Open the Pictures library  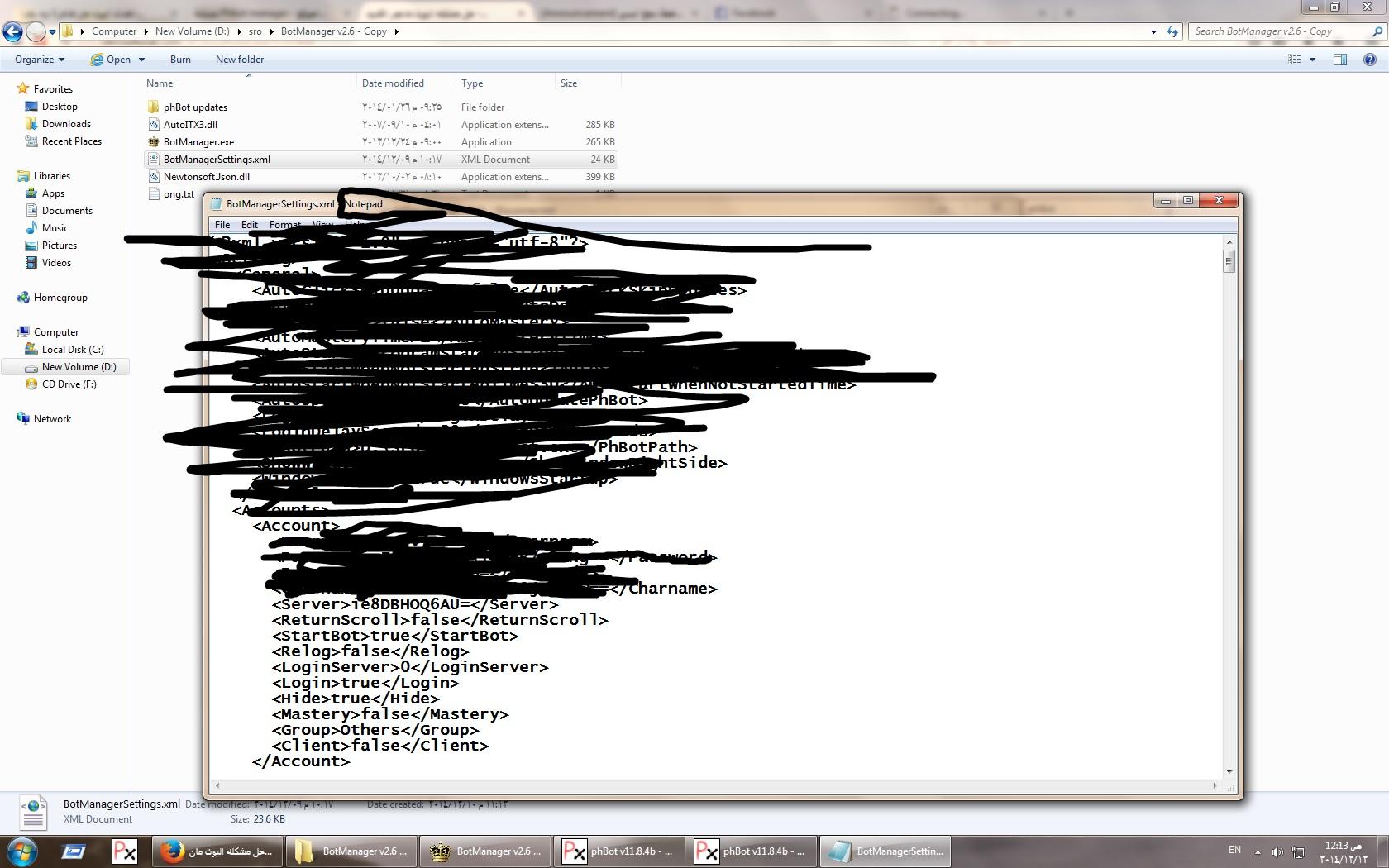click(x=59, y=246)
